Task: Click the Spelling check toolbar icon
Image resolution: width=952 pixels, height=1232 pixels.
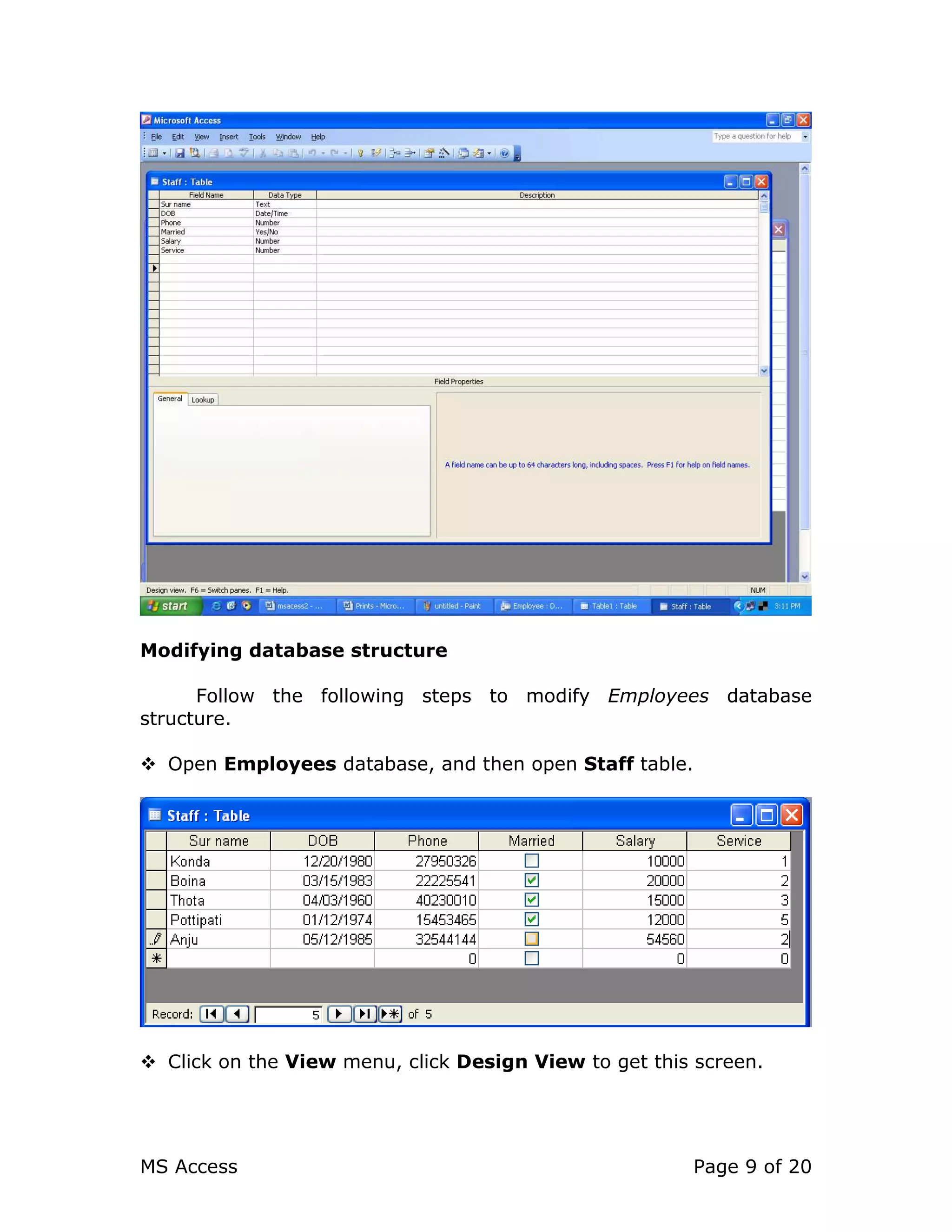Action: pyautogui.click(x=244, y=153)
